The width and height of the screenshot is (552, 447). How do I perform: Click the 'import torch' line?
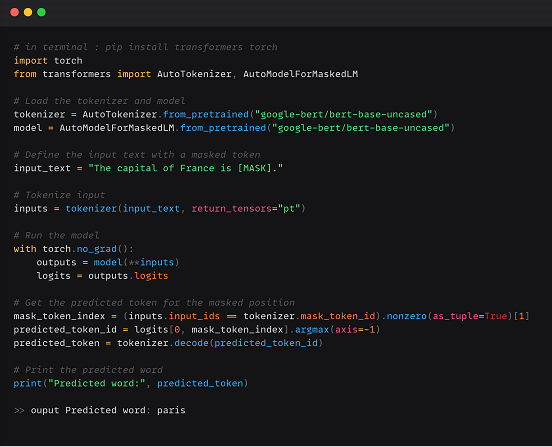tap(48, 61)
